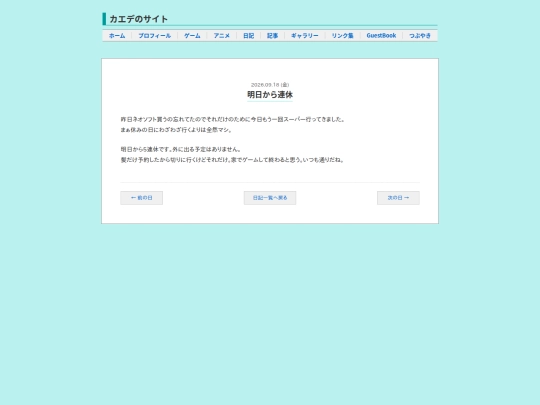This screenshot has width=540, height=405.
Task: Click the line まぁ休みの日にわざわざ行くよりは全然マシ。
Action: pos(176,130)
